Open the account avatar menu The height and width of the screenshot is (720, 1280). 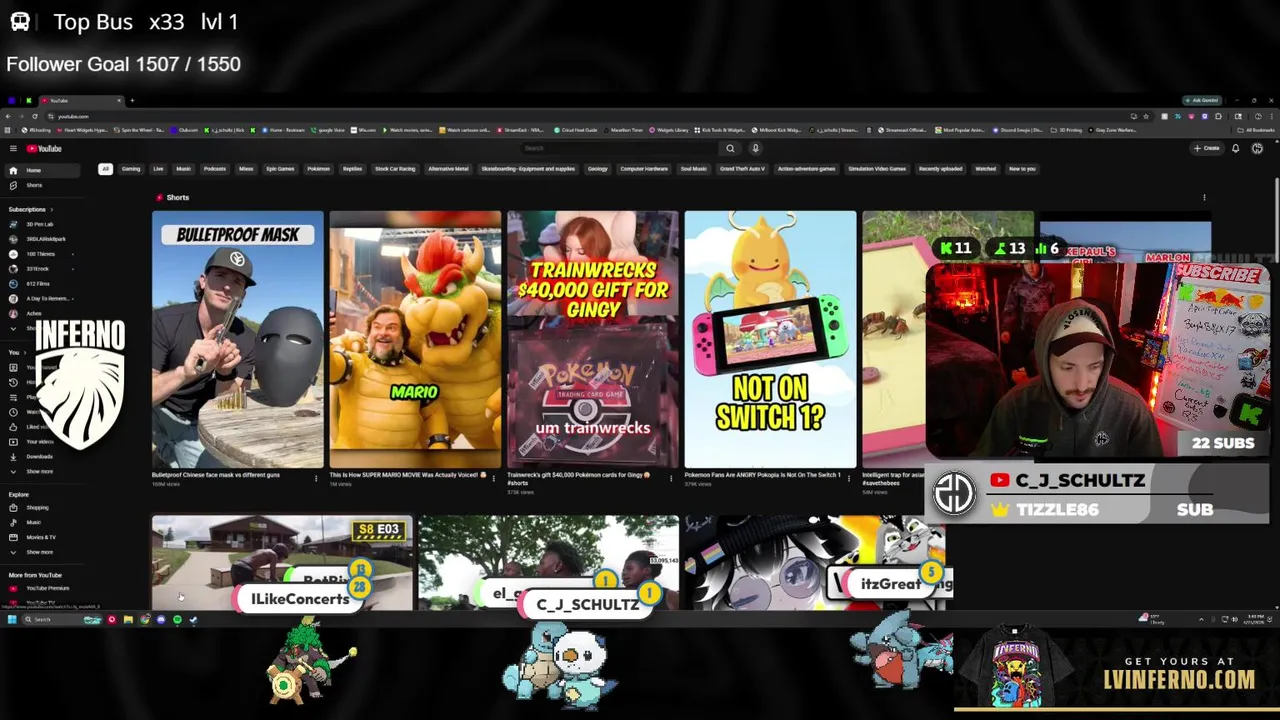1257,148
